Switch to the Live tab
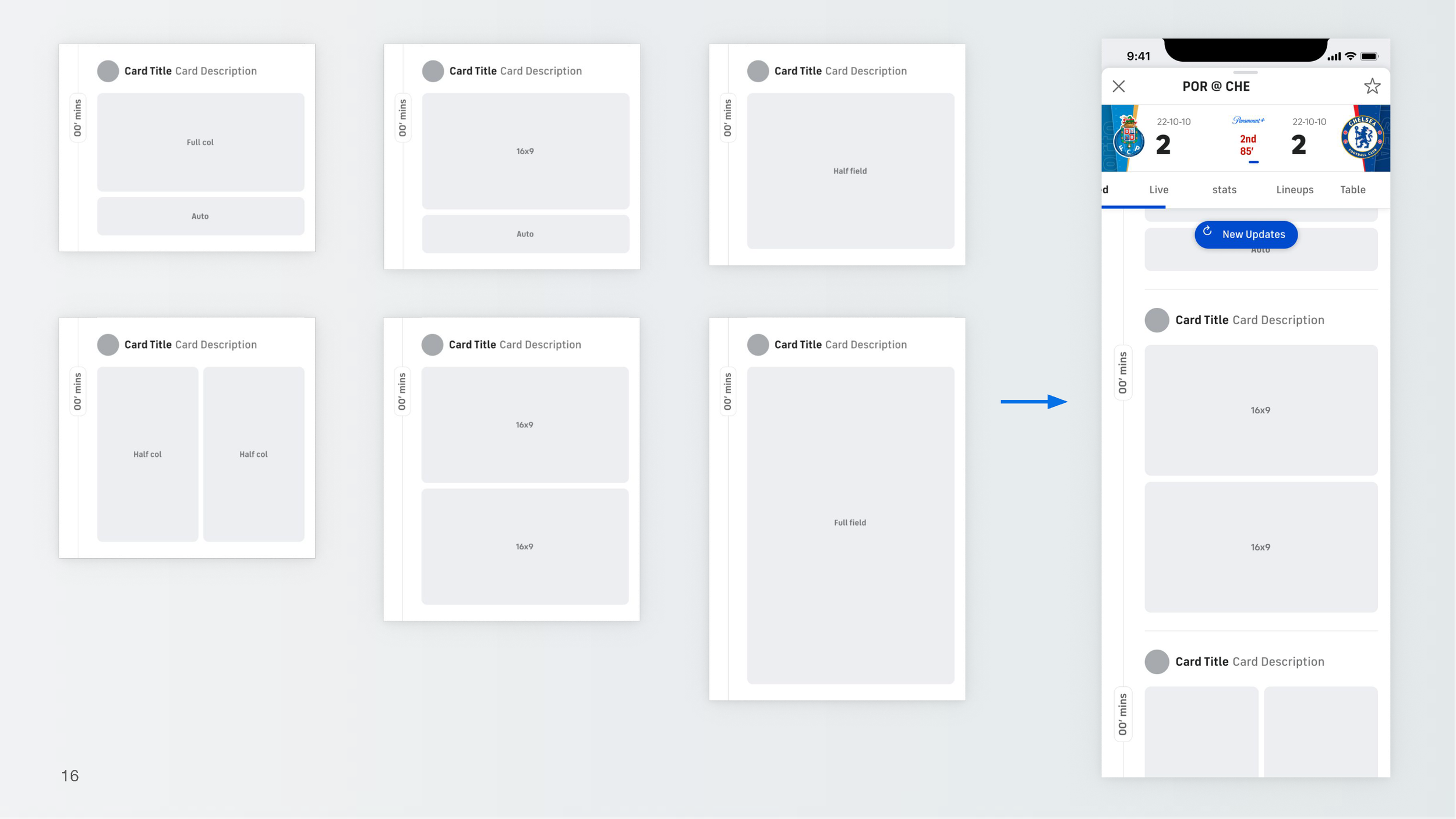 point(1158,190)
